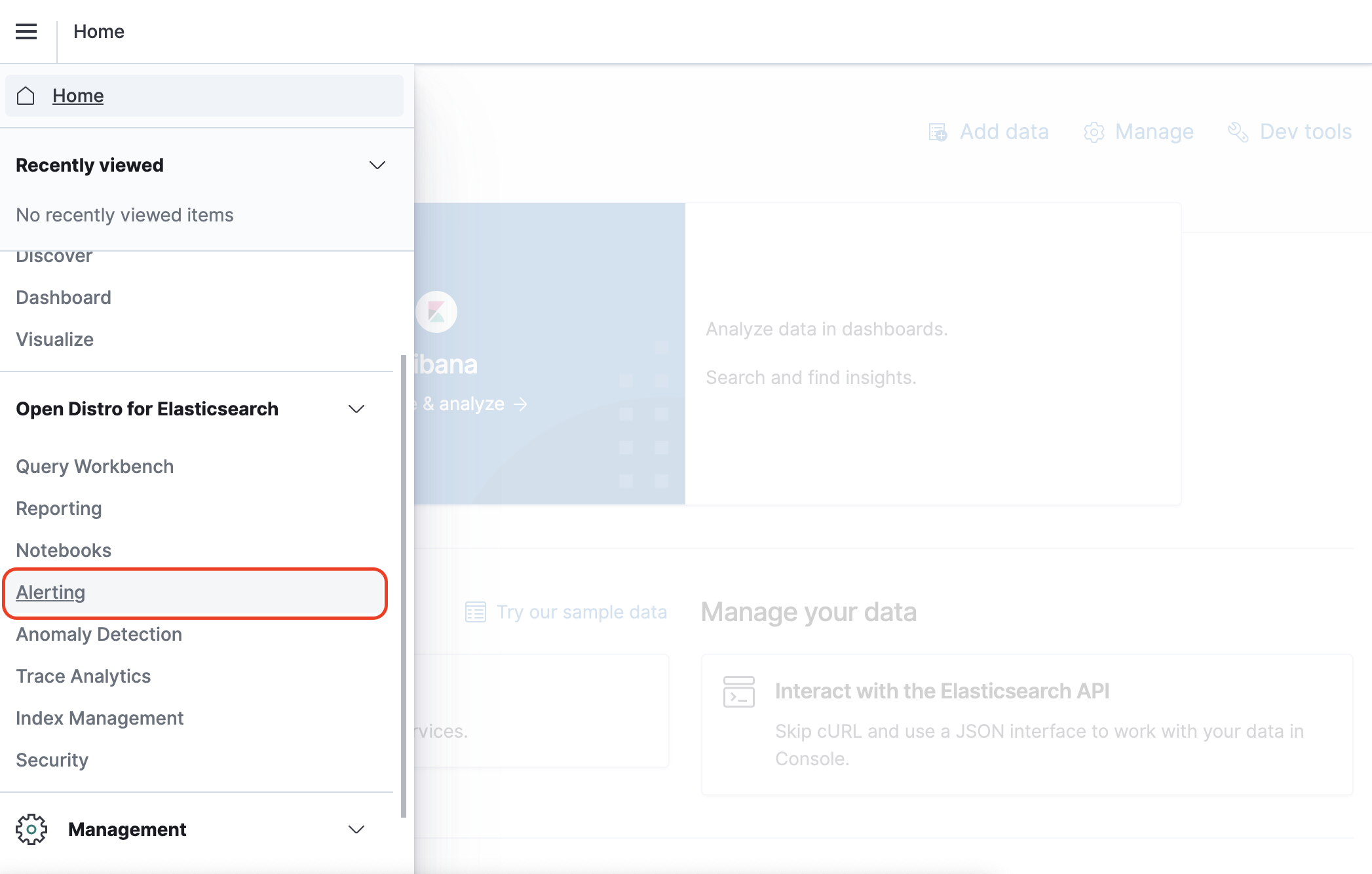
Task: Collapse Open Distro for Elasticsearch group
Action: click(356, 409)
